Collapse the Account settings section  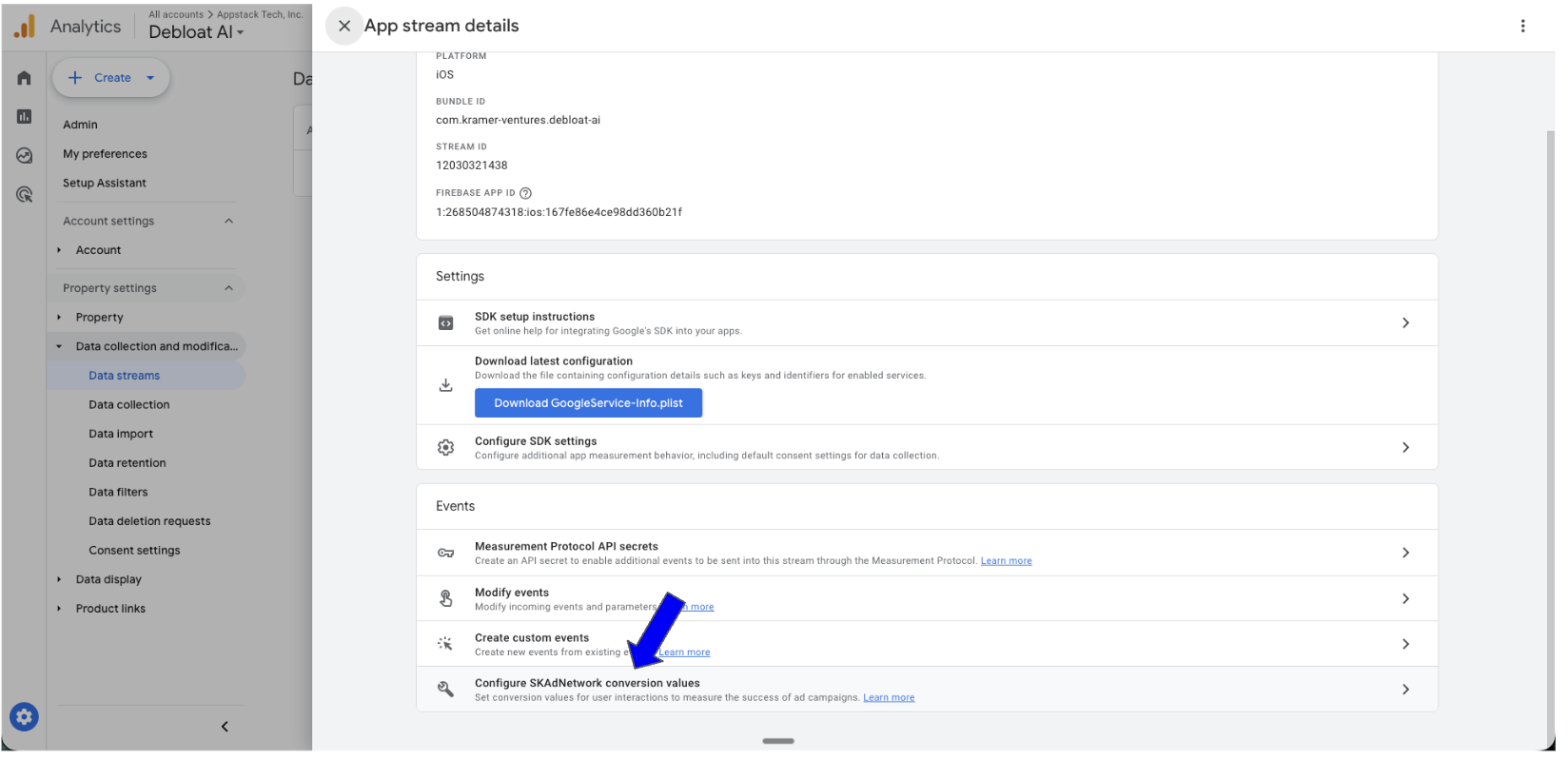pyautogui.click(x=228, y=221)
